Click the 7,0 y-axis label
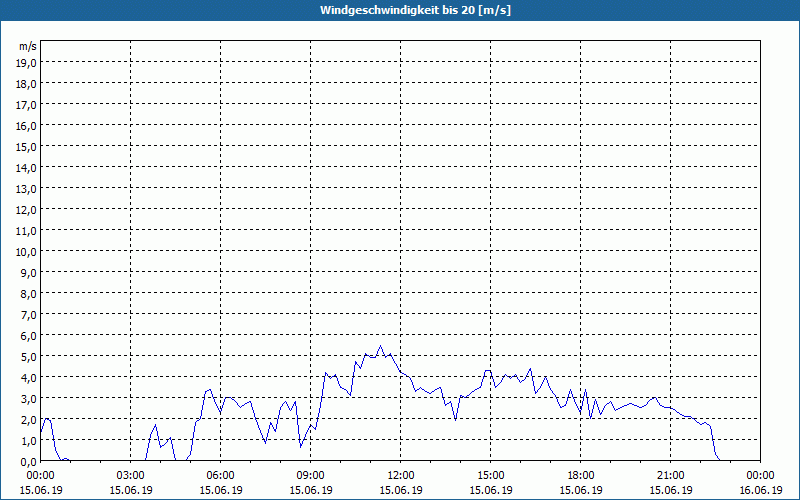The image size is (800, 500). [29, 315]
